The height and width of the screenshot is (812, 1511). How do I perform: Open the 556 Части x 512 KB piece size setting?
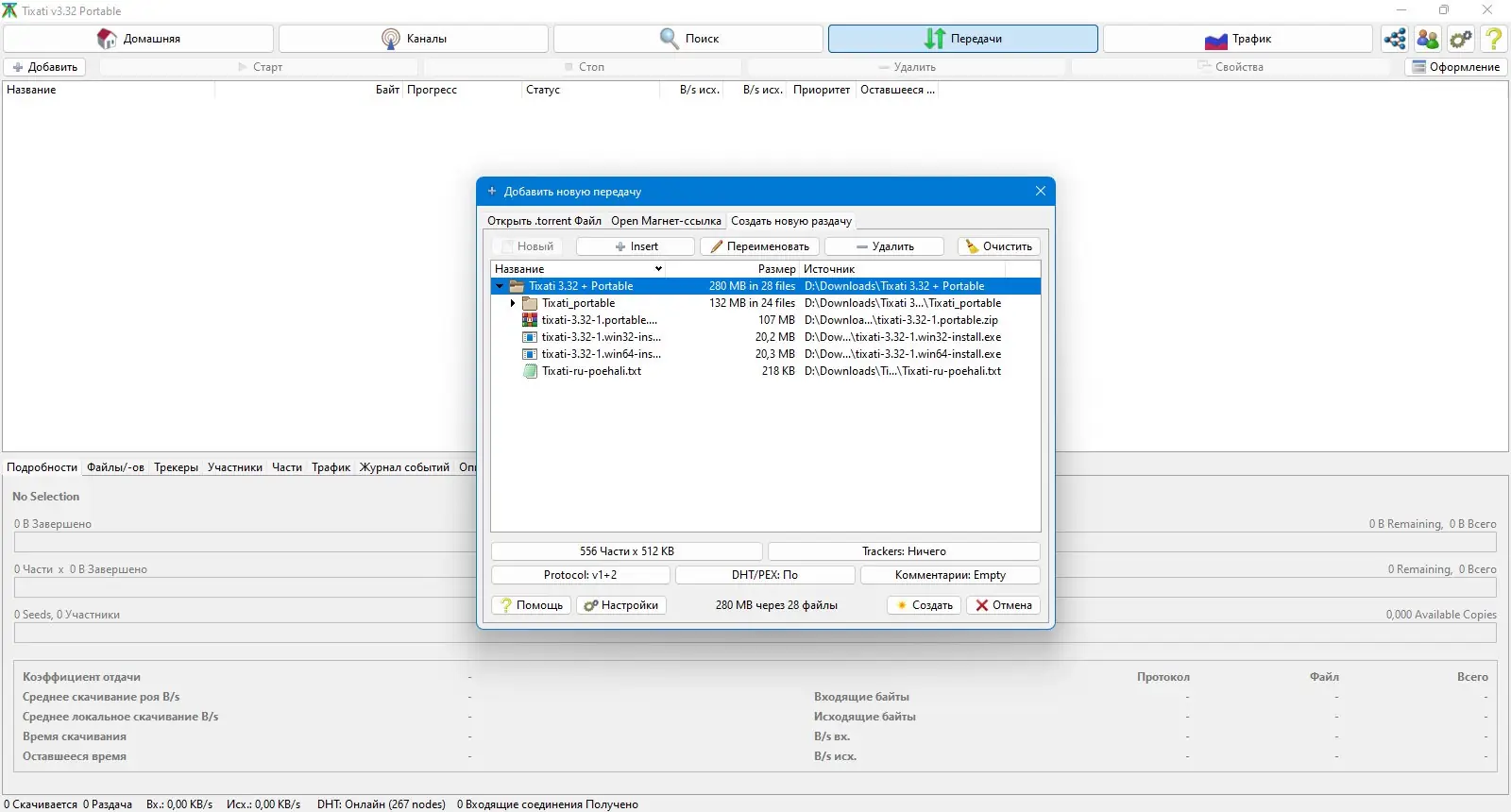[627, 551]
